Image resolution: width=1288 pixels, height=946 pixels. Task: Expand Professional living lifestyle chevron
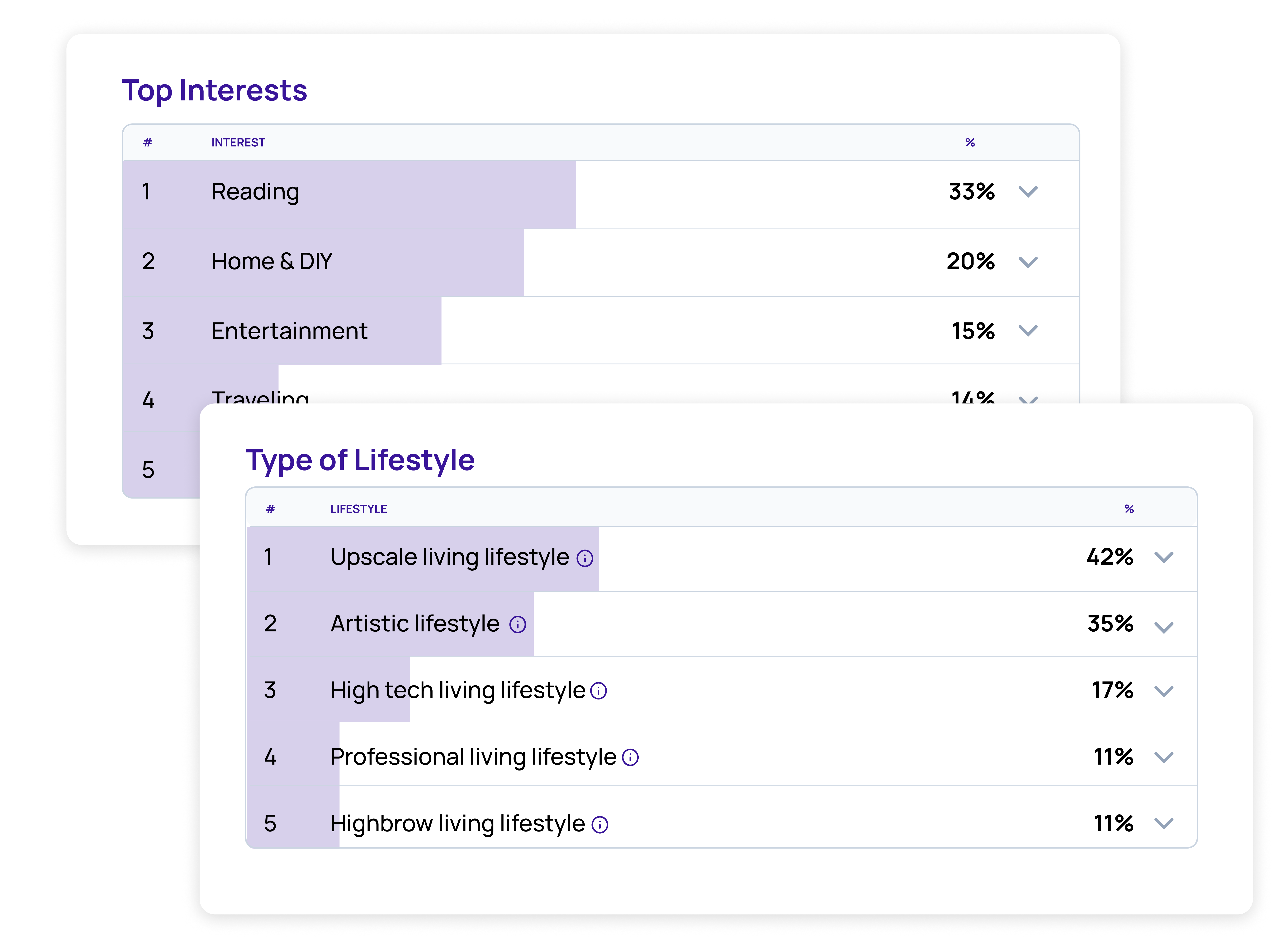1164,758
